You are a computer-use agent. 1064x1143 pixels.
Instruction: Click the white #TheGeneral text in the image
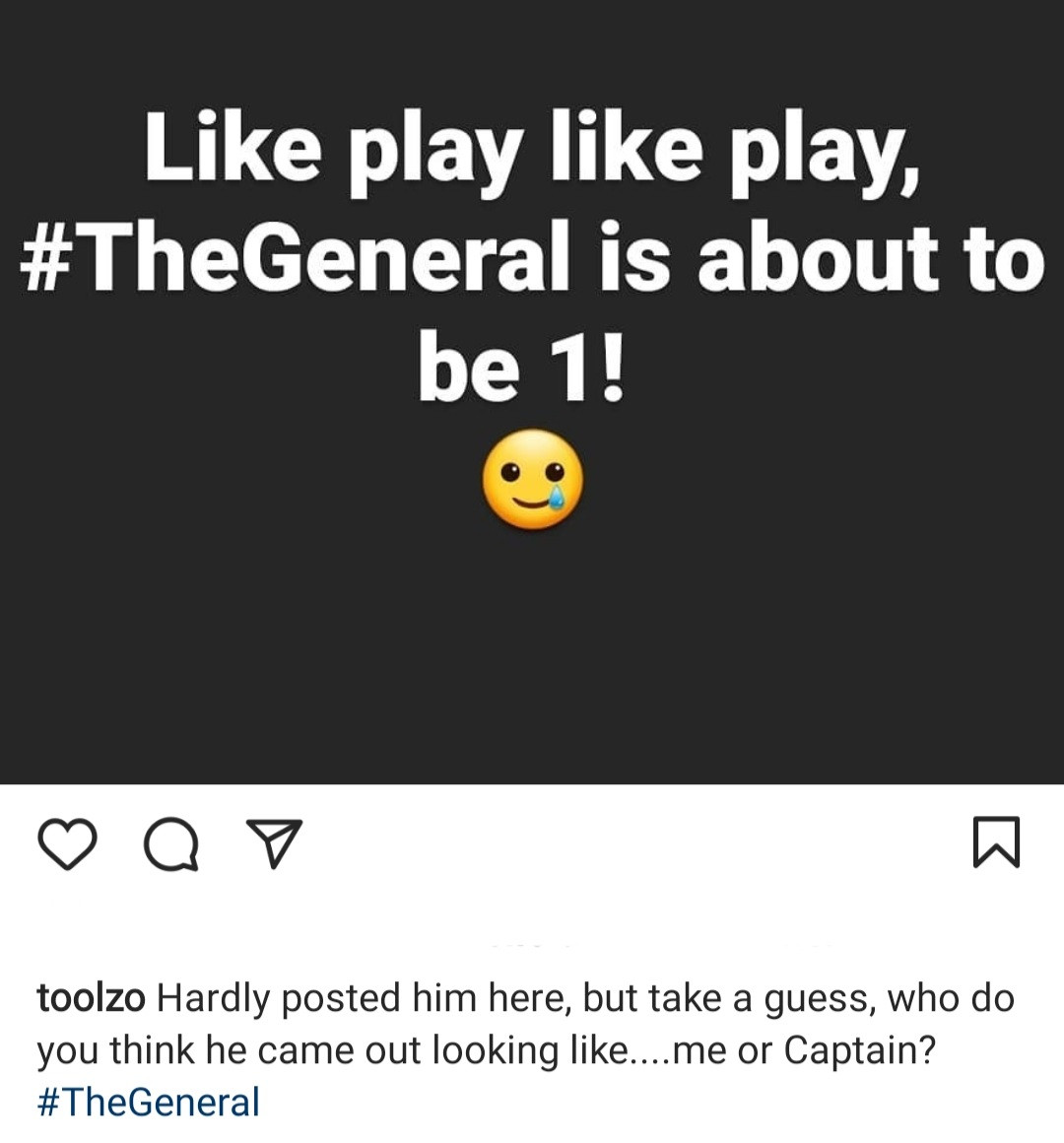point(296,261)
